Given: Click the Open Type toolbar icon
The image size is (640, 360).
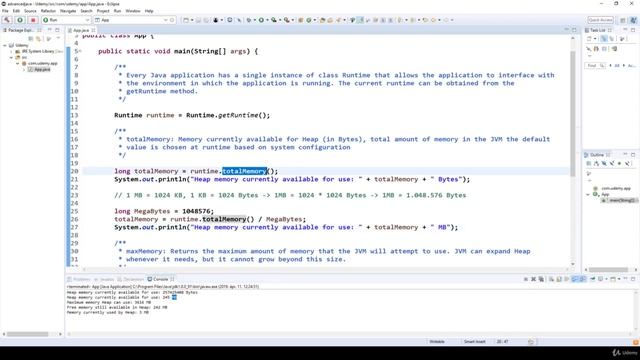Looking at the screenshot, I should click(322, 20).
